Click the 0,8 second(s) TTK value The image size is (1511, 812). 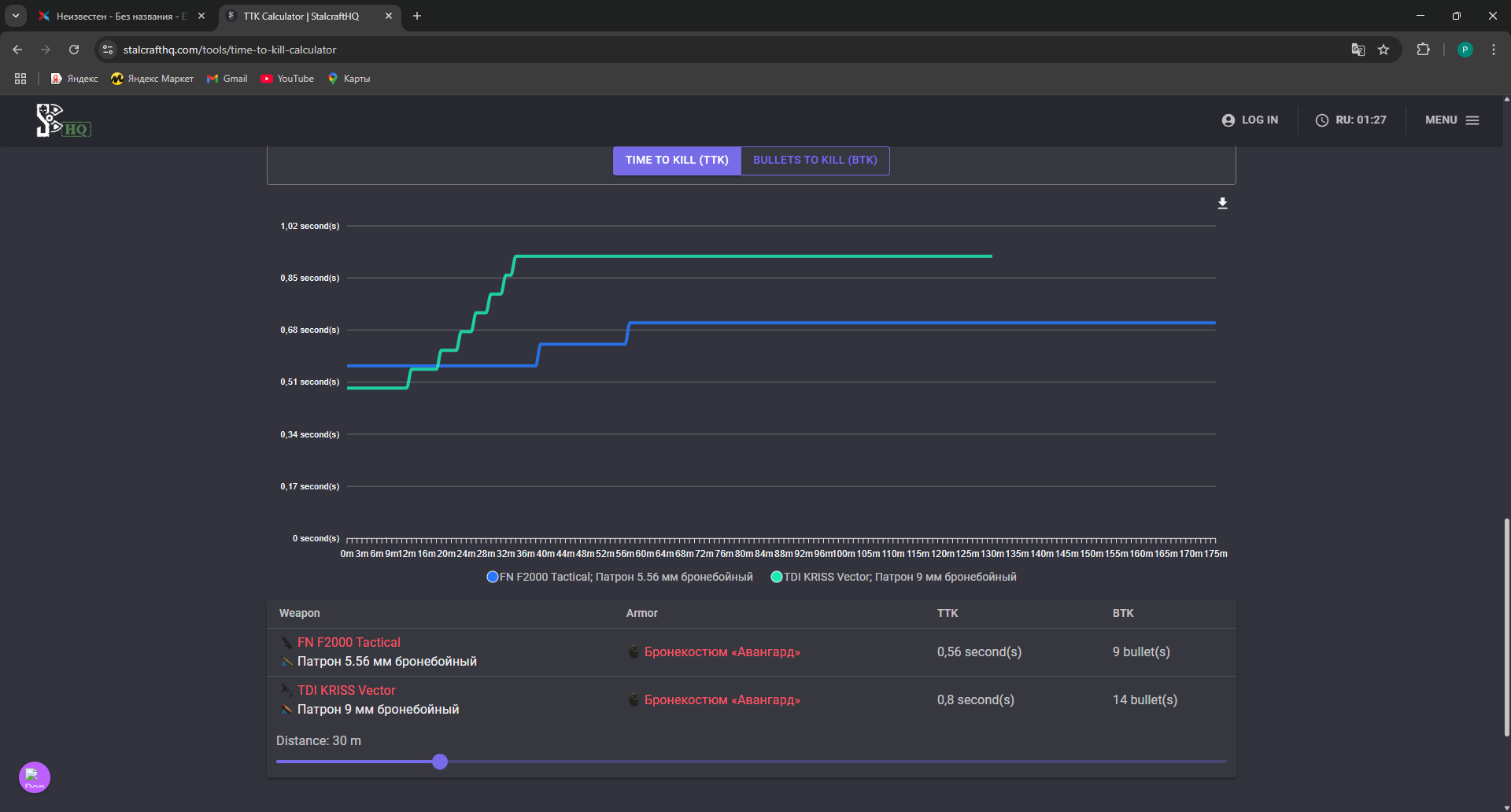coord(975,699)
